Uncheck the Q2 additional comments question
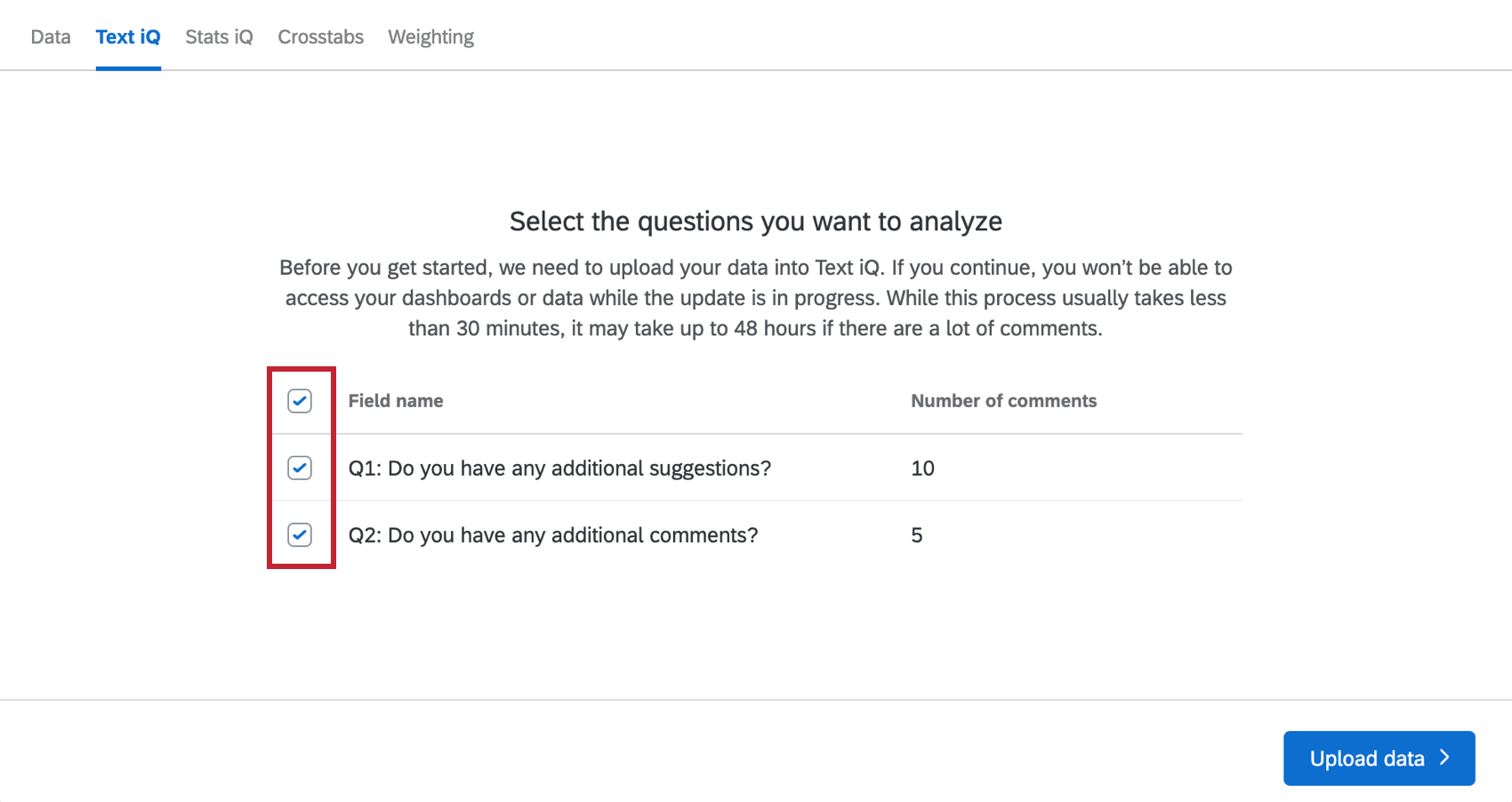Image resolution: width=1512 pixels, height=802 pixels. point(300,535)
